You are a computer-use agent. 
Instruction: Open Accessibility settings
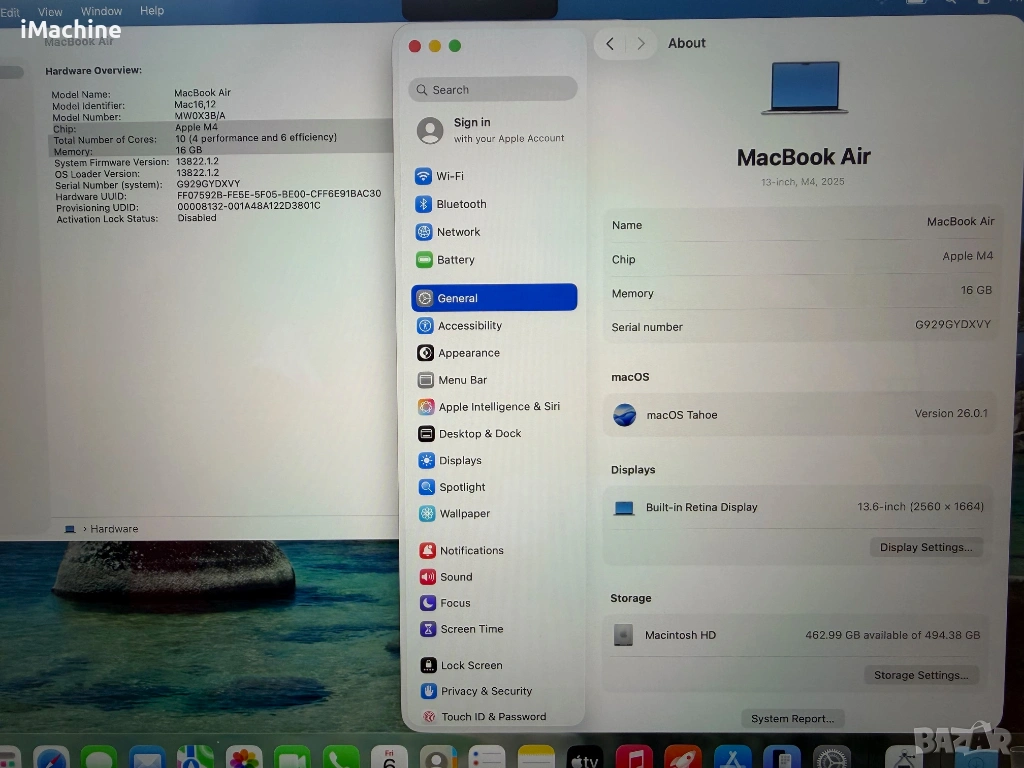(469, 326)
